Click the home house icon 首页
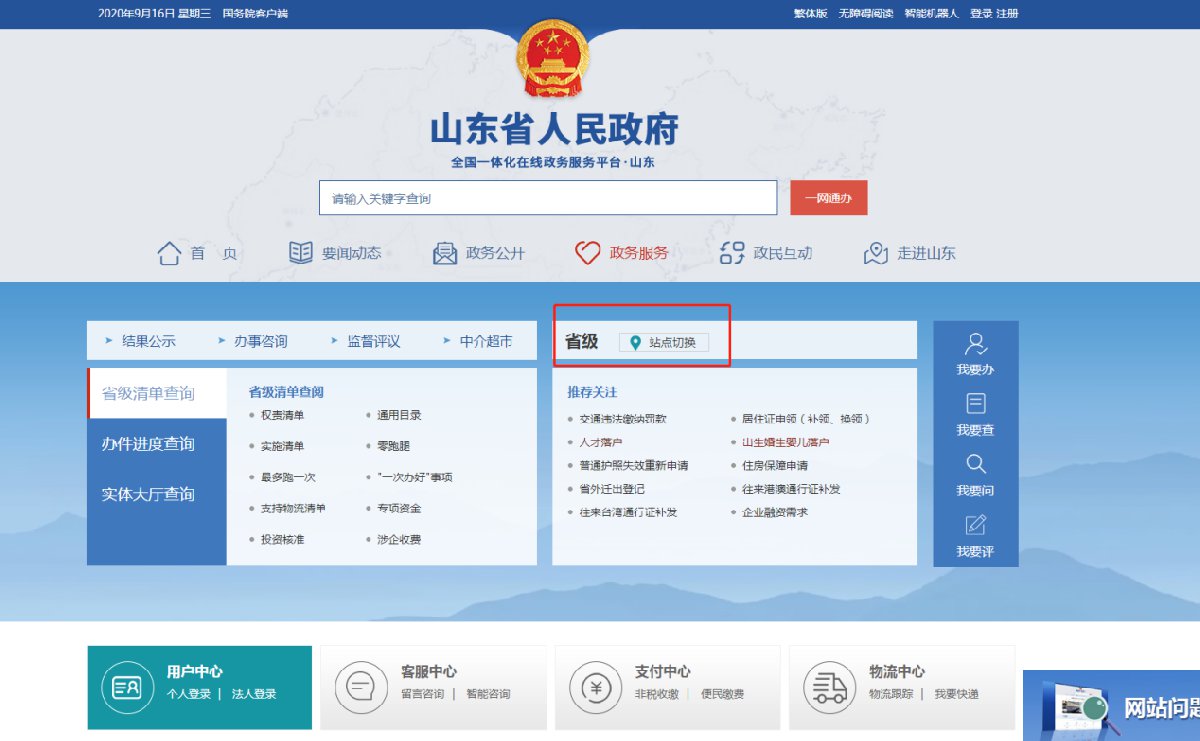This screenshot has height=741, width=1200. coord(168,253)
